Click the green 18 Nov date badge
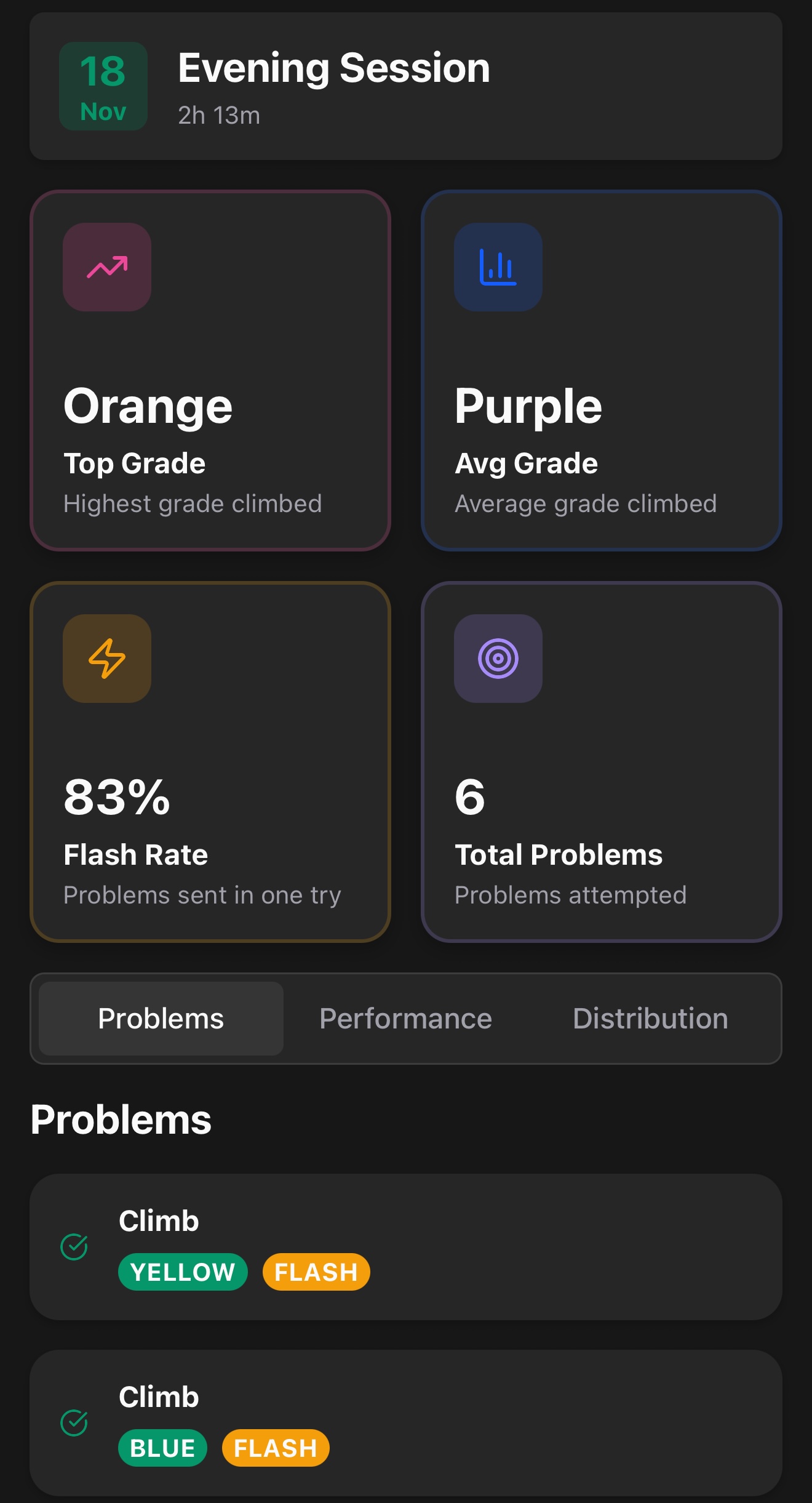 [x=103, y=86]
